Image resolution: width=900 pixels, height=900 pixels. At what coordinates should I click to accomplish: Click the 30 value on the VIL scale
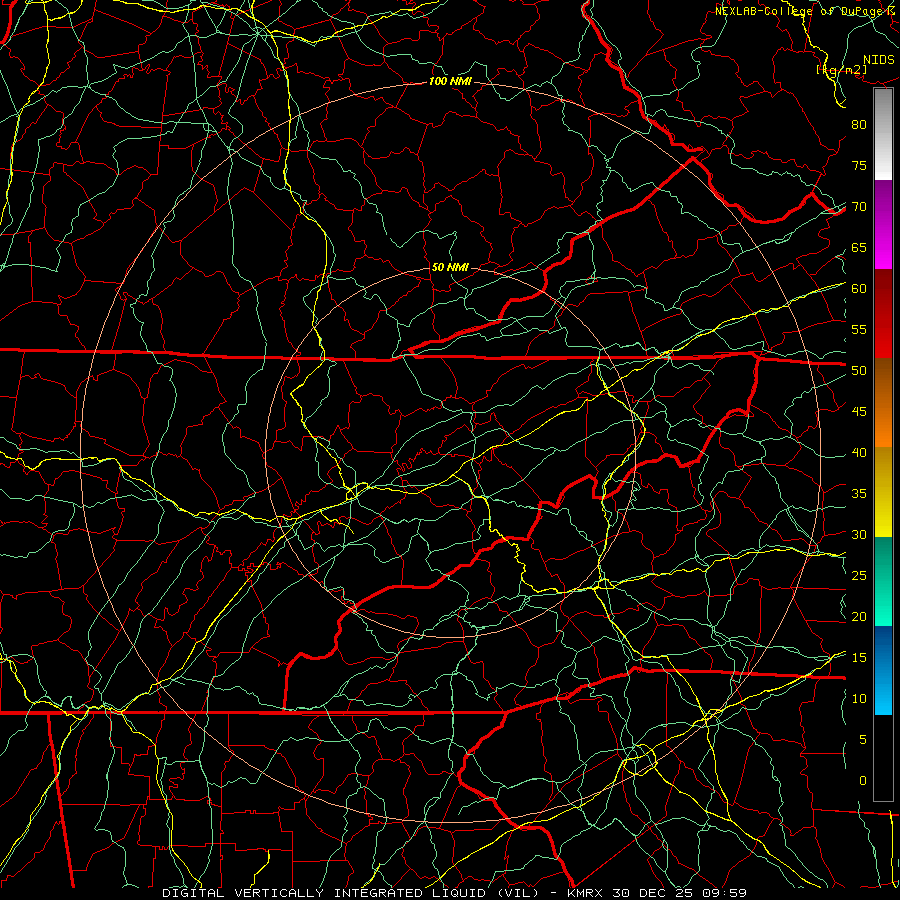click(x=859, y=534)
